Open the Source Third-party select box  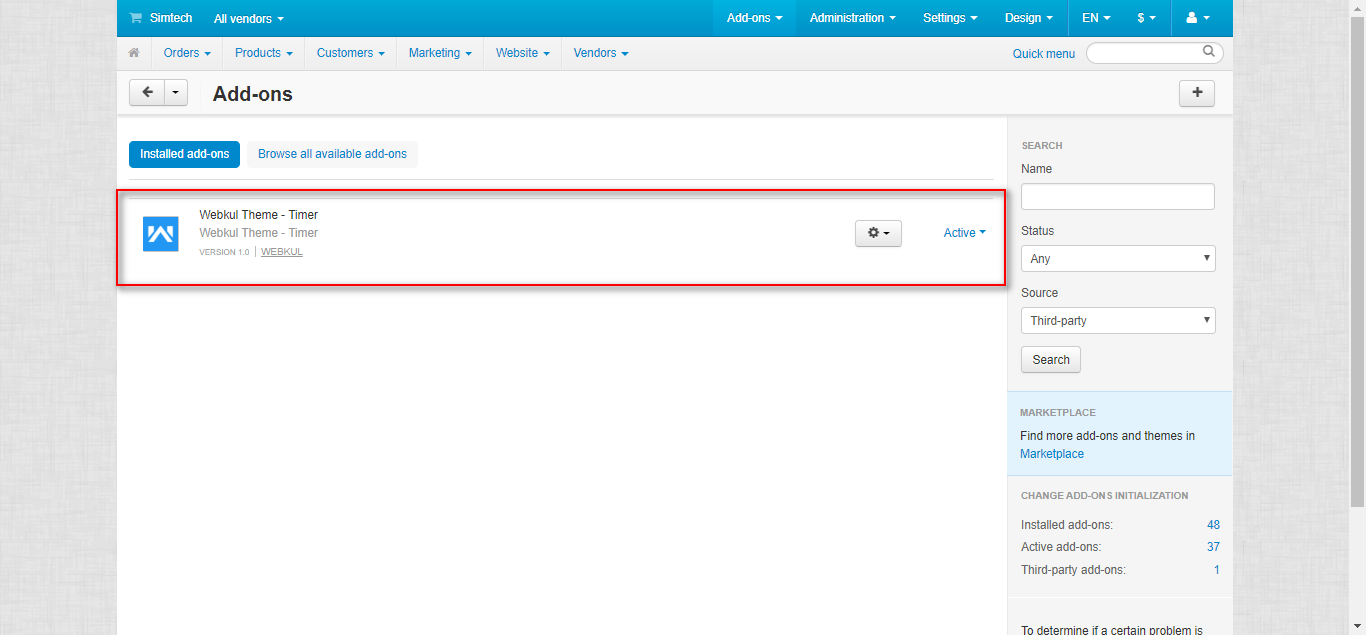pos(1118,320)
